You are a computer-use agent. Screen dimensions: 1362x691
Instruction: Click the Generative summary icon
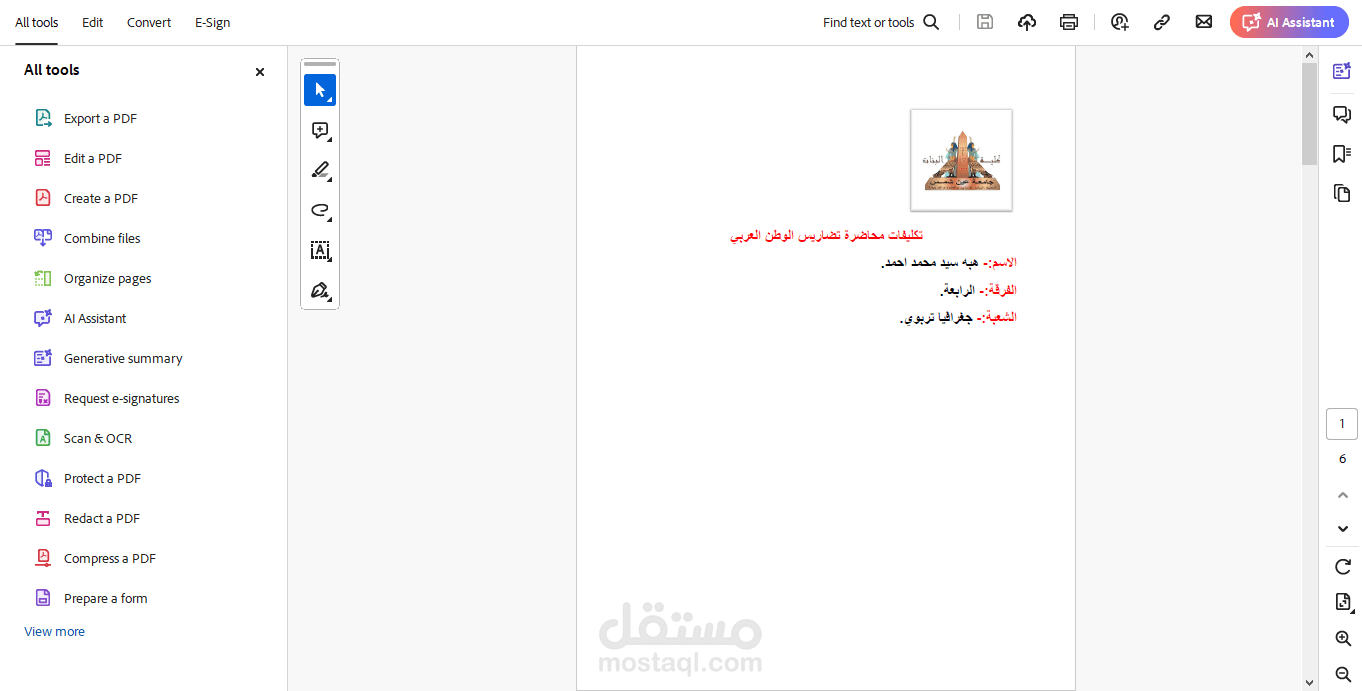coord(43,358)
